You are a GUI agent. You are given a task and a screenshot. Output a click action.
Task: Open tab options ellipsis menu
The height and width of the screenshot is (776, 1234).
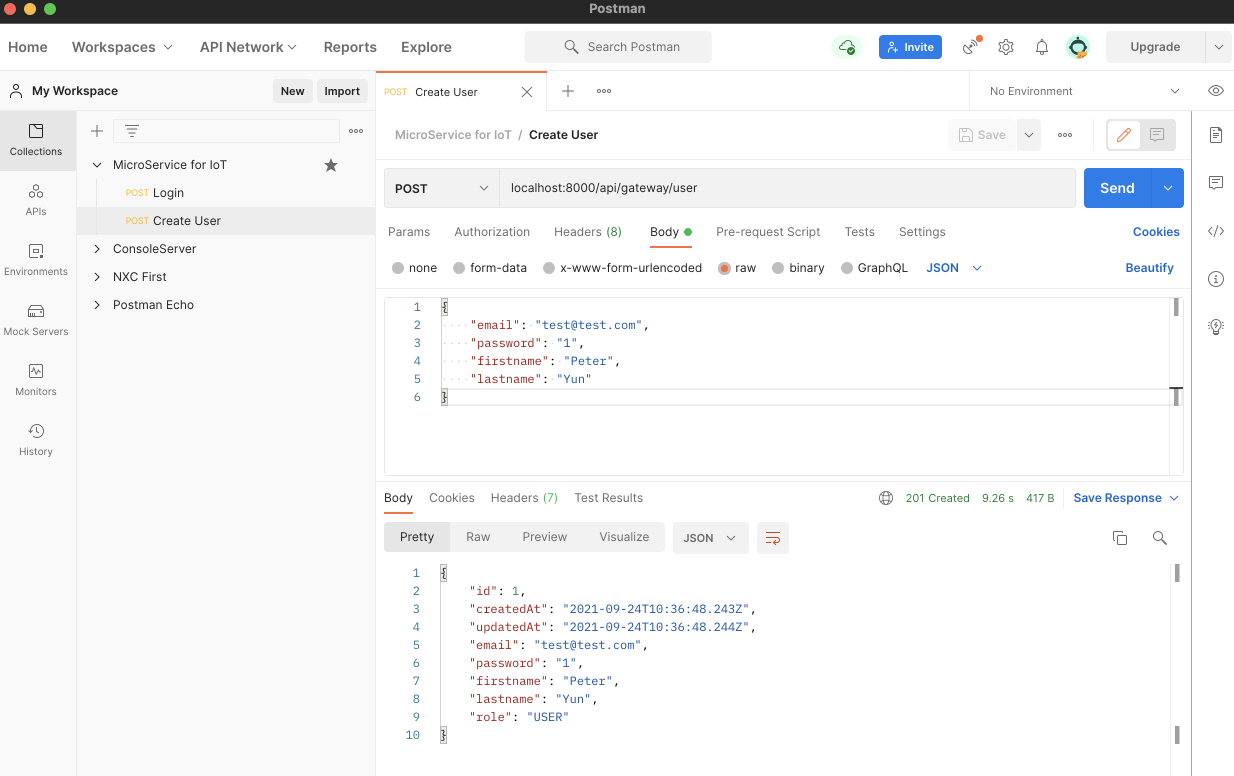[604, 91]
